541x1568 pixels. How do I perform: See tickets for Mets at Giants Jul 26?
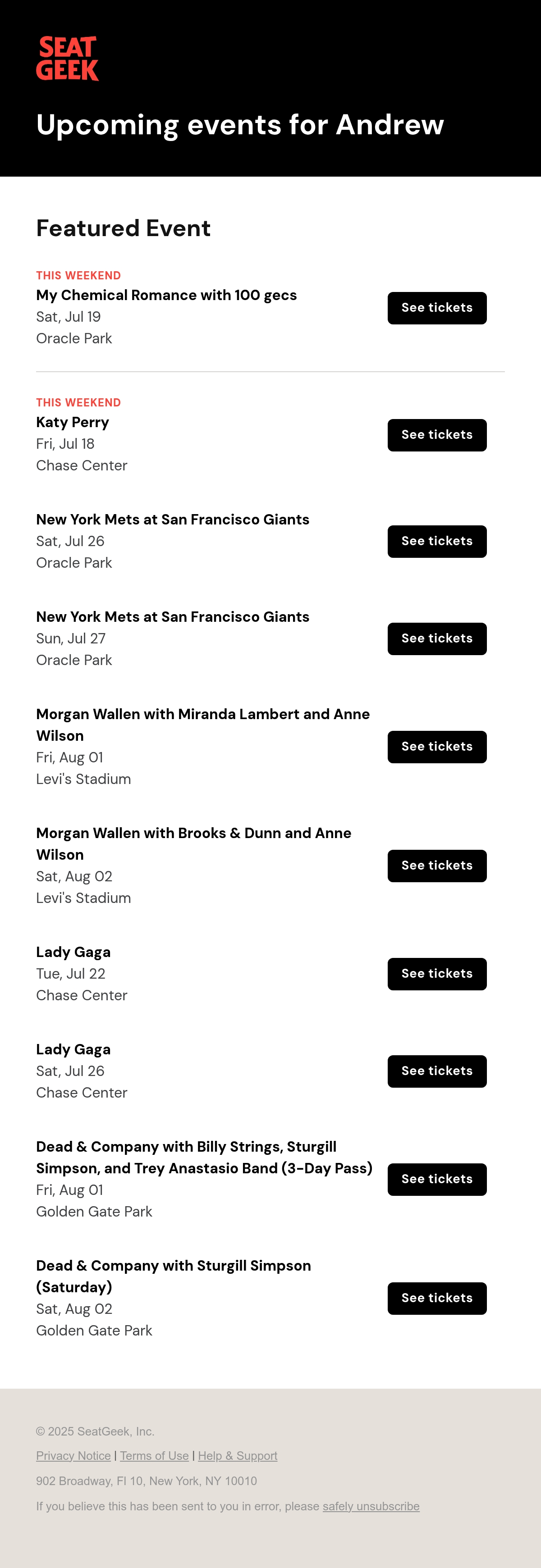(437, 542)
